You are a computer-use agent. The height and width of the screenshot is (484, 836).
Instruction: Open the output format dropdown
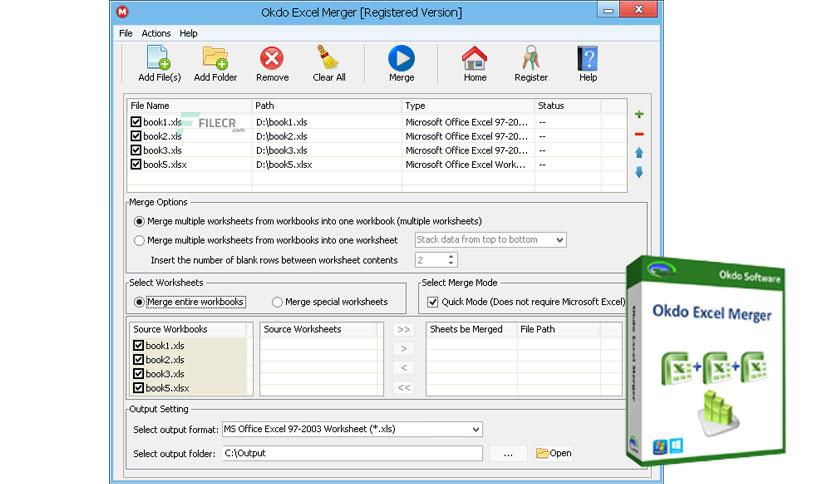(x=352, y=429)
